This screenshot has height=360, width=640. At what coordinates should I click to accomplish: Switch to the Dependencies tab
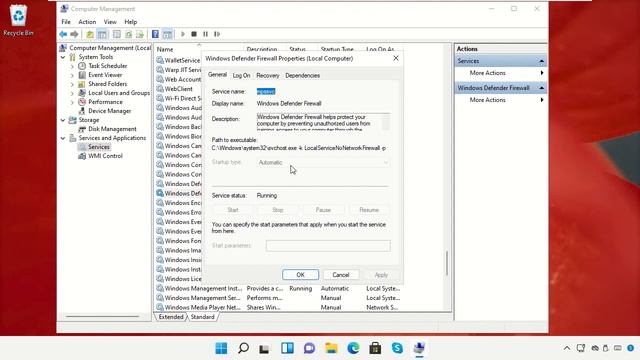tap(302, 76)
